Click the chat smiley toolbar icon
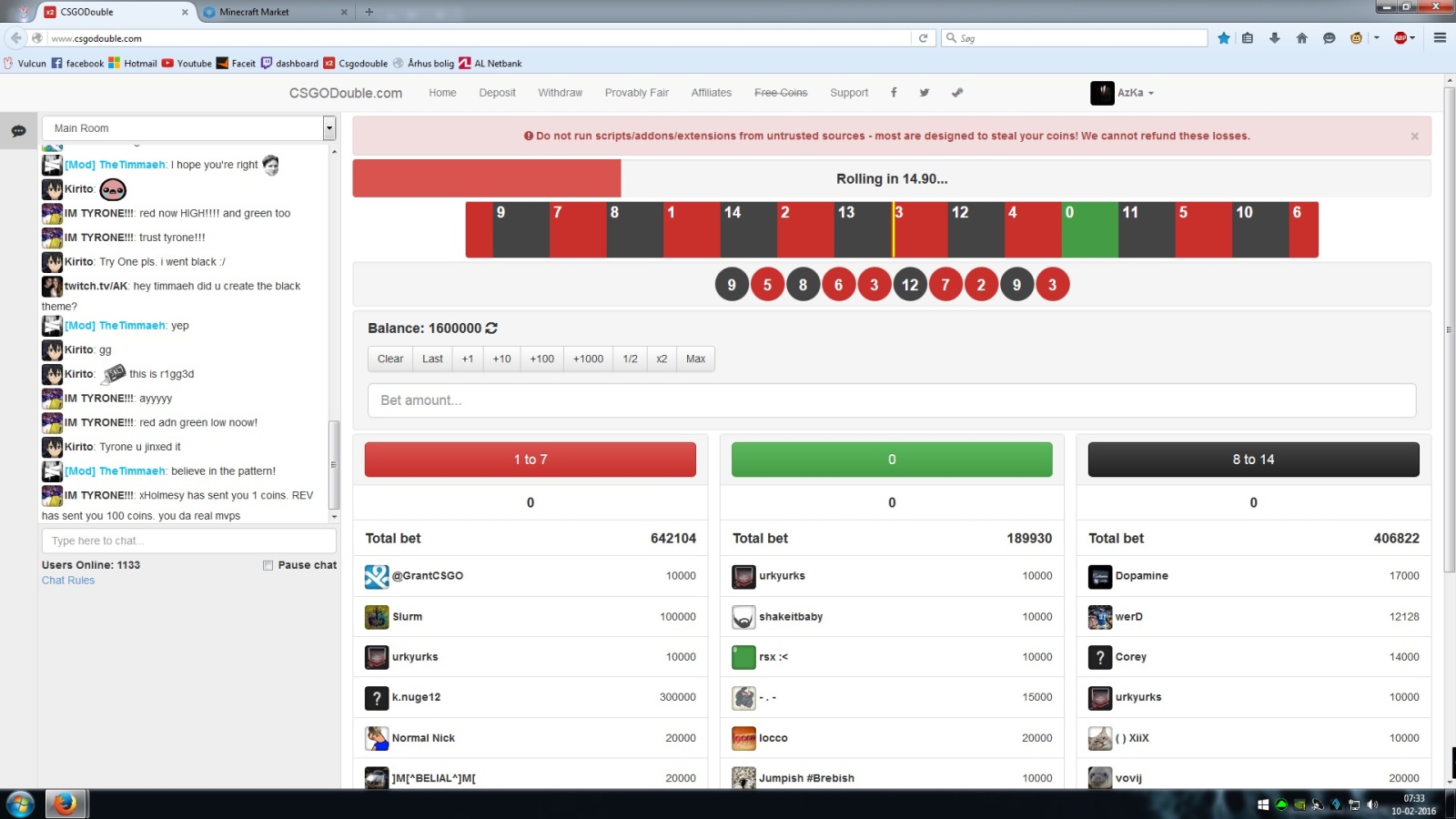This screenshot has height=819, width=1456. coord(1329,38)
